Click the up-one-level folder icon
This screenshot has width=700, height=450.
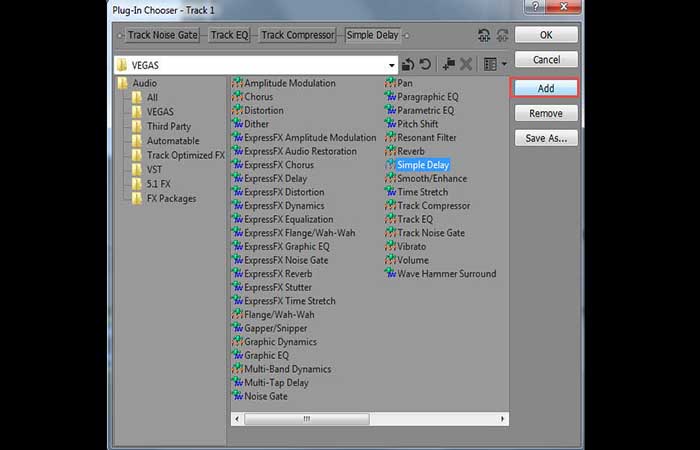pyautogui.click(x=407, y=65)
